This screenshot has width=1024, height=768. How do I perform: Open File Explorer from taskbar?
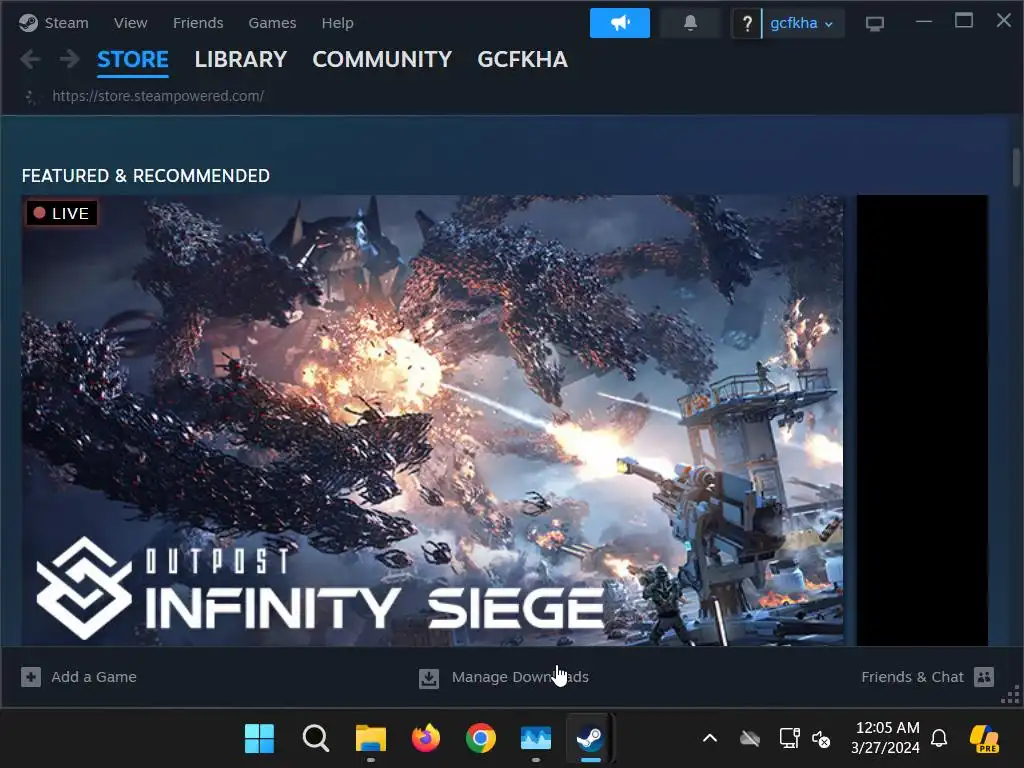pyautogui.click(x=371, y=739)
